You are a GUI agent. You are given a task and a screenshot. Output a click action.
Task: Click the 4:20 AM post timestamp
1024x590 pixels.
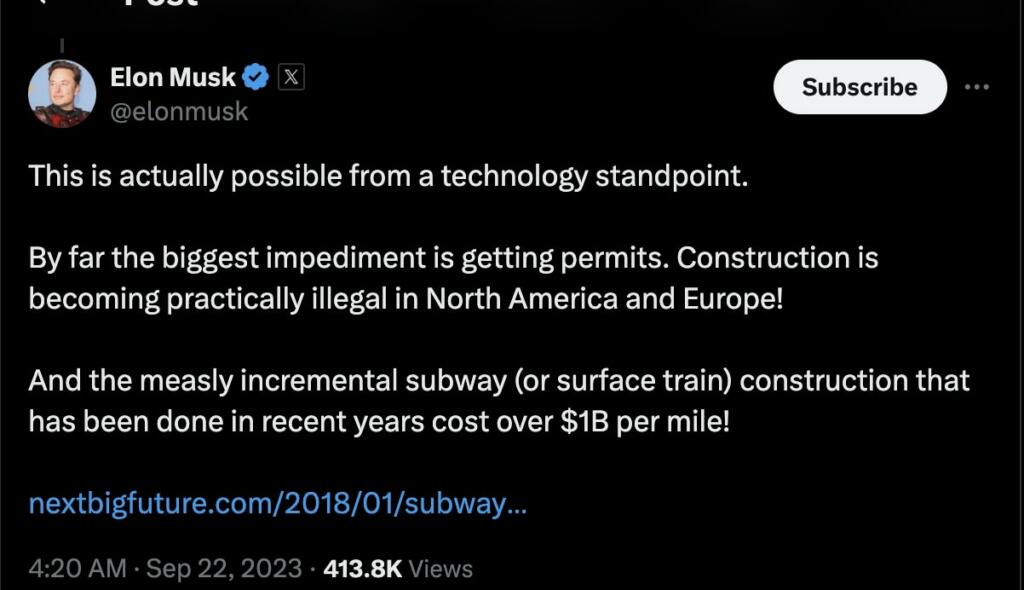[78, 569]
